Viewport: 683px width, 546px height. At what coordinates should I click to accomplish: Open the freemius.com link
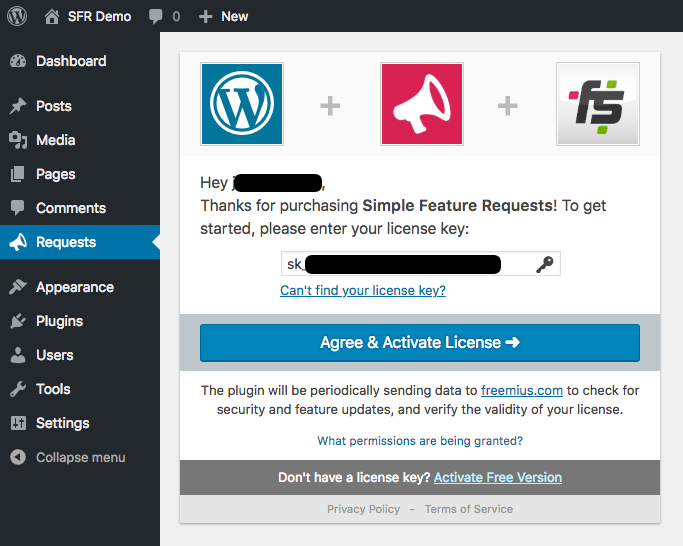[521, 390]
